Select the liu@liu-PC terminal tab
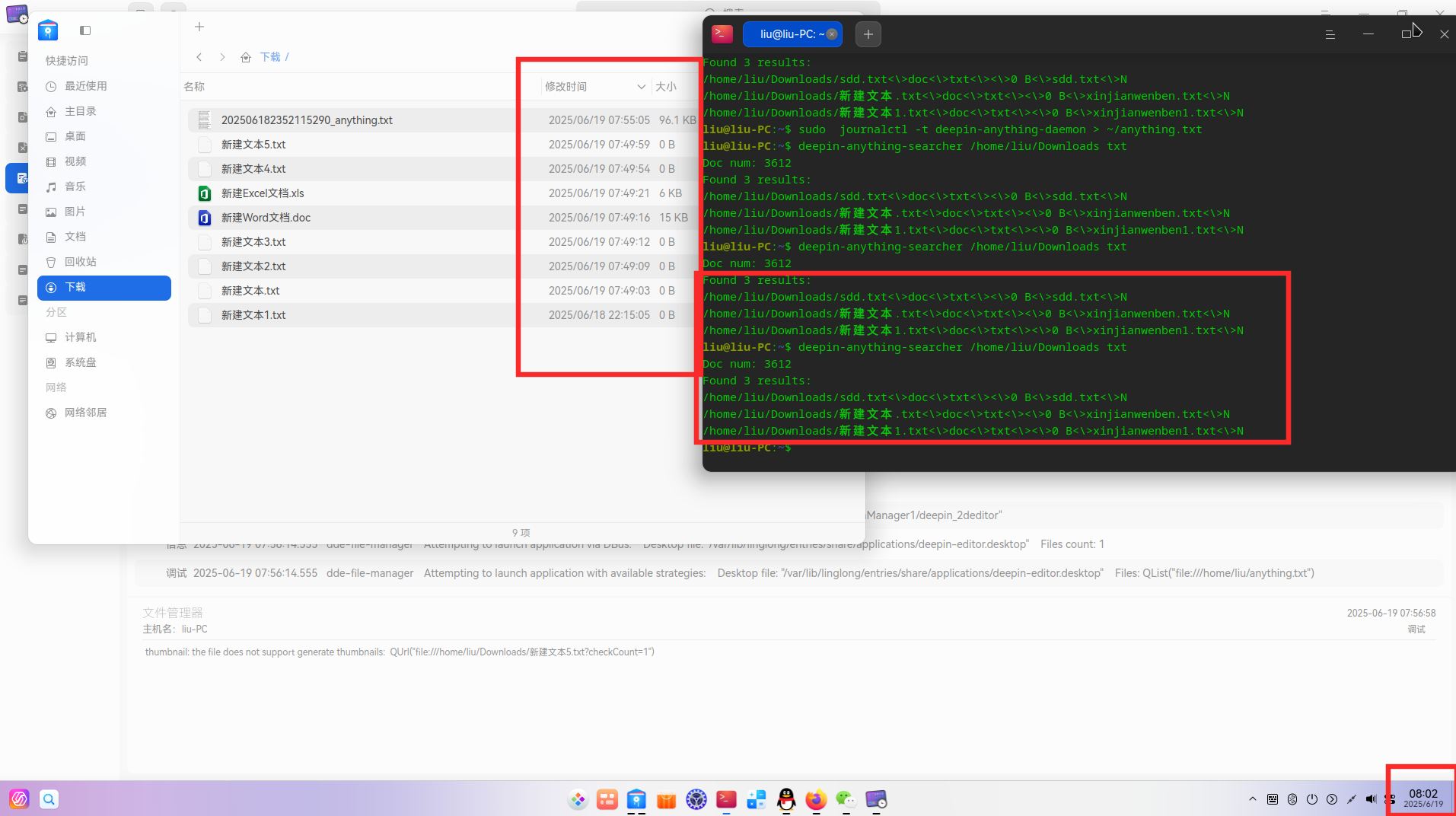The image size is (1456, 816). tap(792, 34)
